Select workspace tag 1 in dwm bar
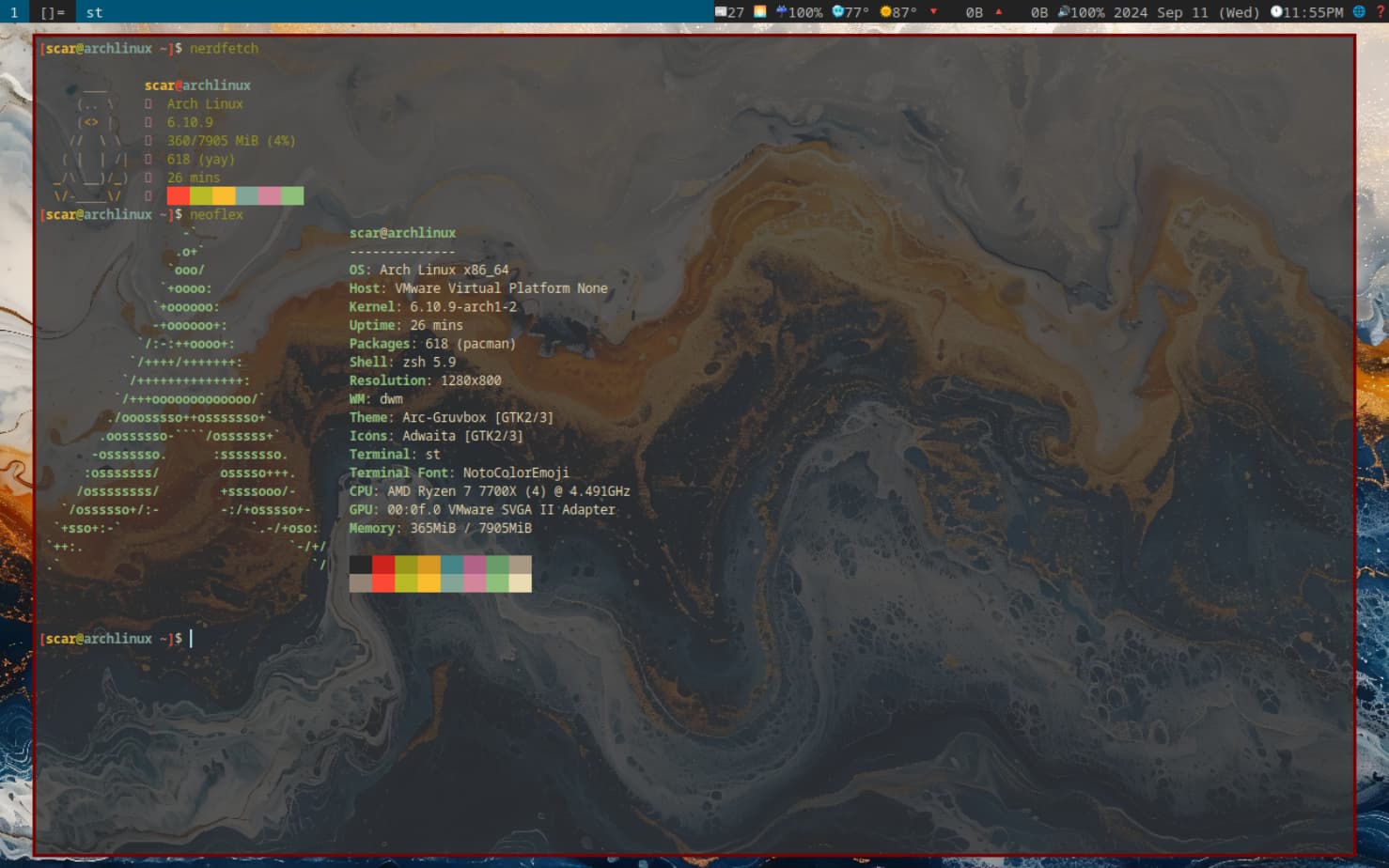This screenshot has width=1389, height=868. coord(13,12)
